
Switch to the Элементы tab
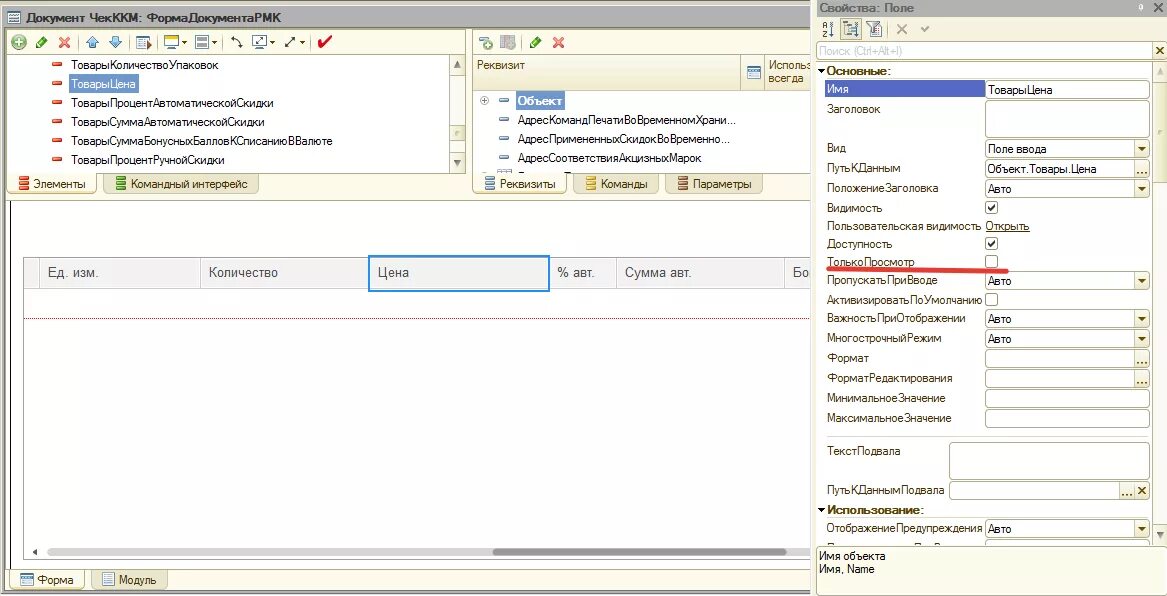point(52,184)
